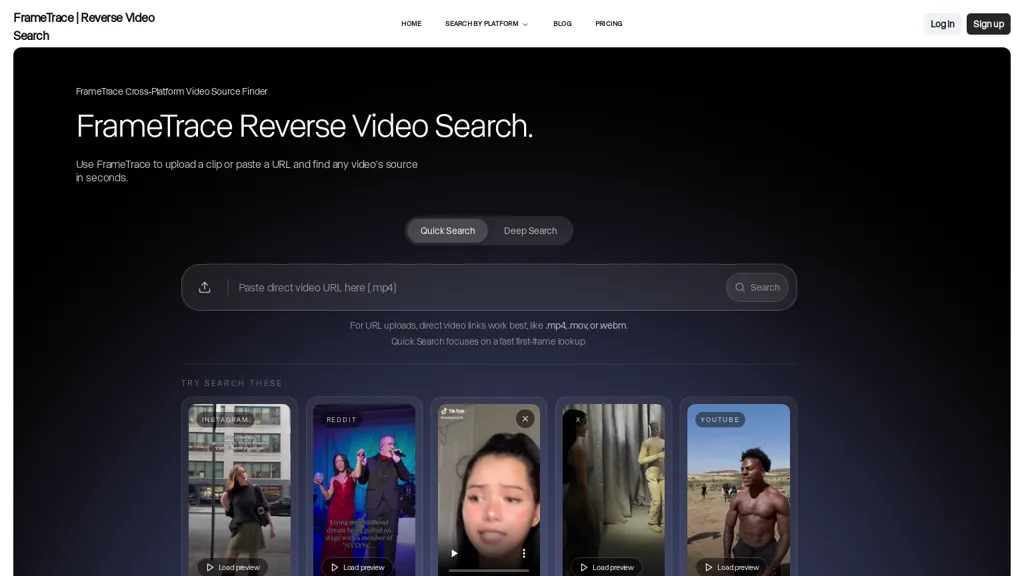
Task: Click the INSTAGRAM platform badge
Action: pyautogui.click(x=225, y=419)
